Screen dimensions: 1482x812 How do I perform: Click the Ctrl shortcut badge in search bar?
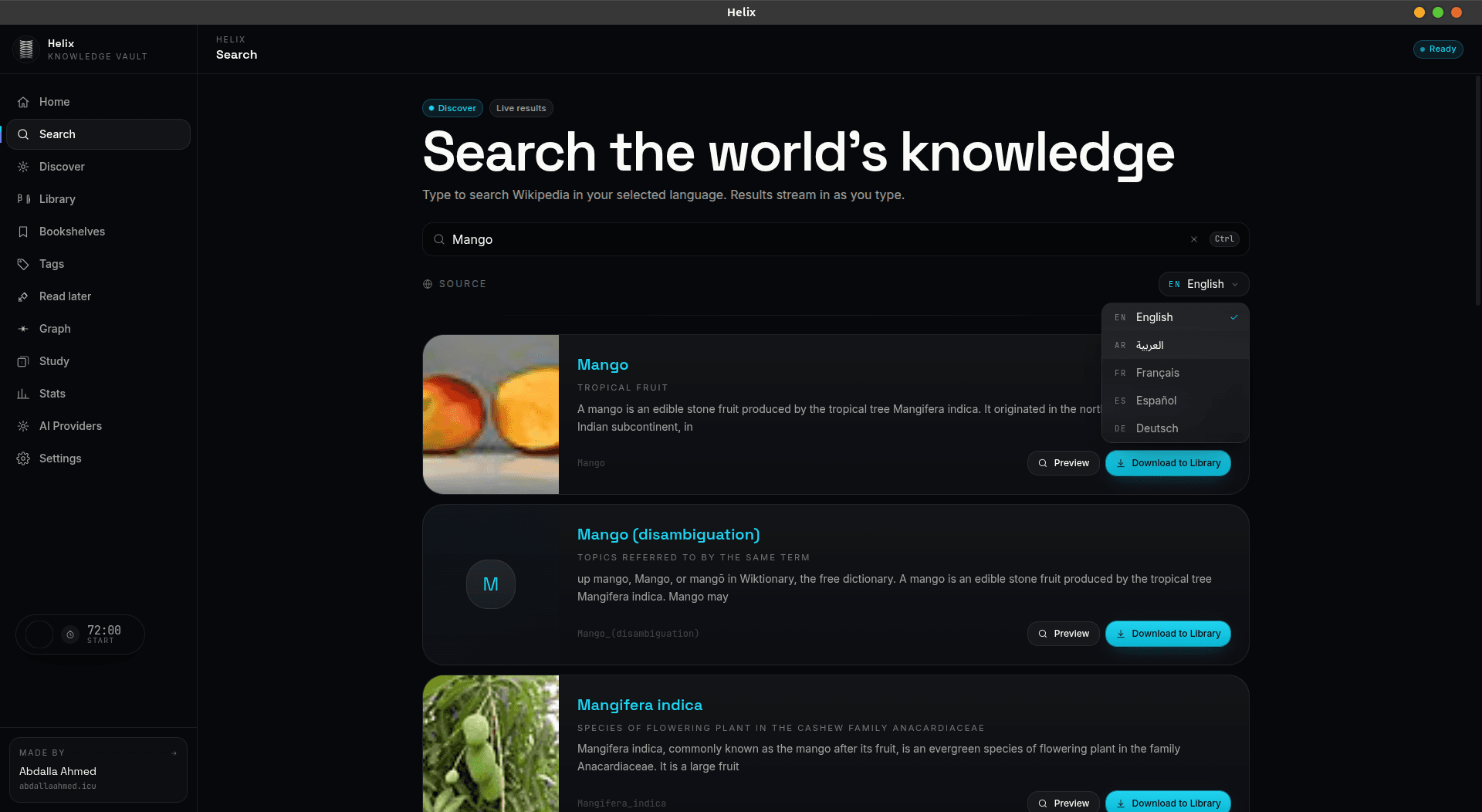coord(1224,239)
